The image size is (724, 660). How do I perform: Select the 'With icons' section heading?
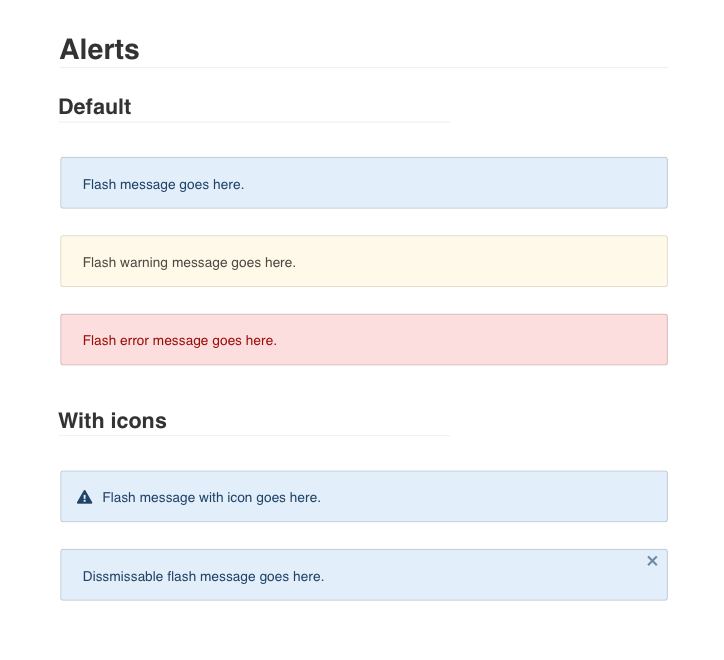point(112,420)
